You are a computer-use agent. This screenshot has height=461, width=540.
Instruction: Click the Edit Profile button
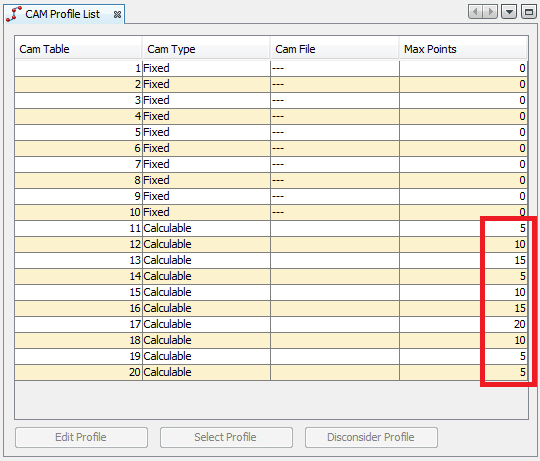(x=81, y=437)
